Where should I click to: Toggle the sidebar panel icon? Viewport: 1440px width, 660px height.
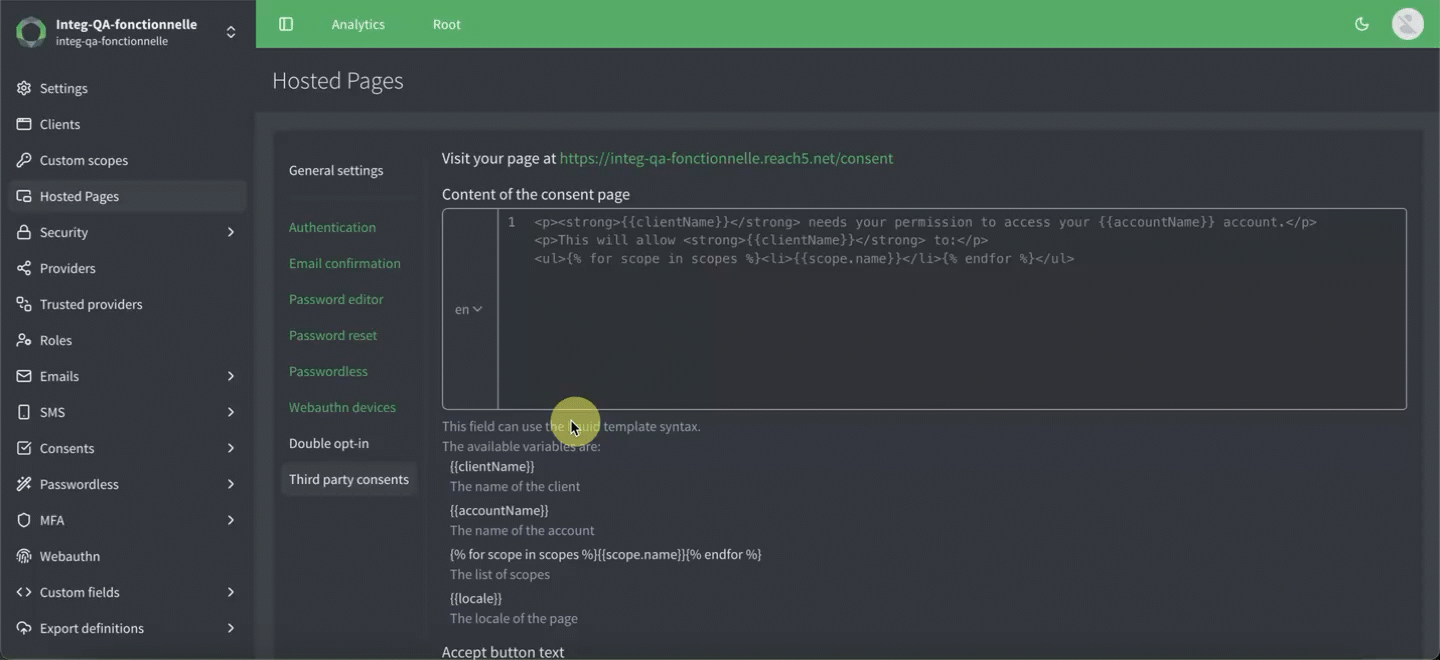tap(286, 24)
